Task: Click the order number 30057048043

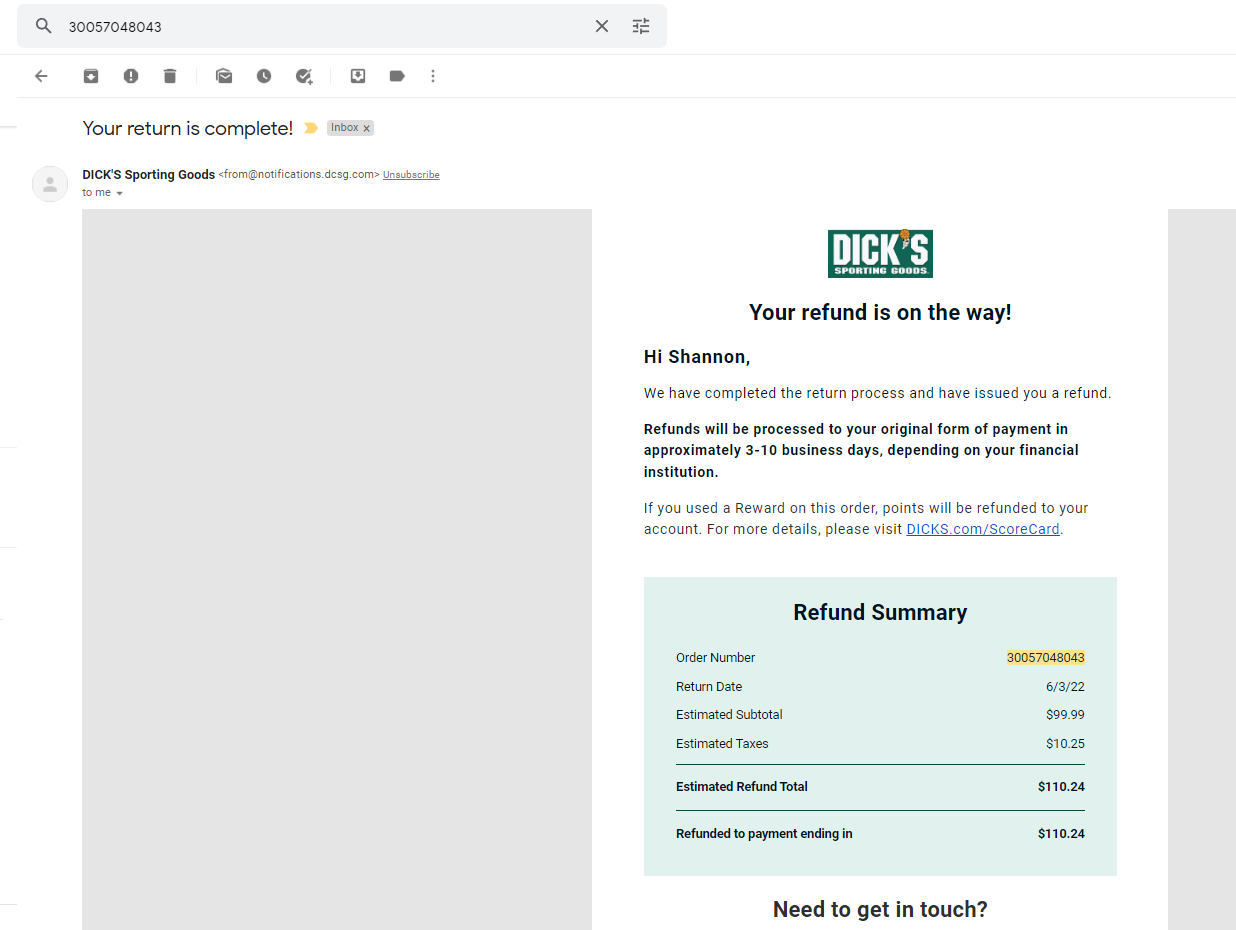Action: 1045,658
